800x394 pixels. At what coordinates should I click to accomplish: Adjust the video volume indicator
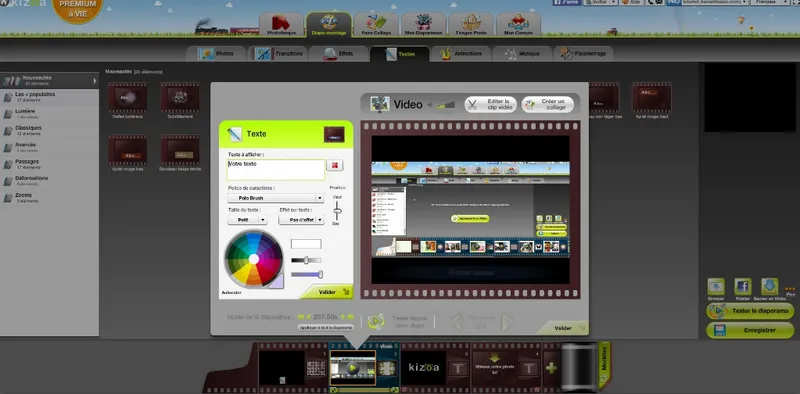[445, 105]
